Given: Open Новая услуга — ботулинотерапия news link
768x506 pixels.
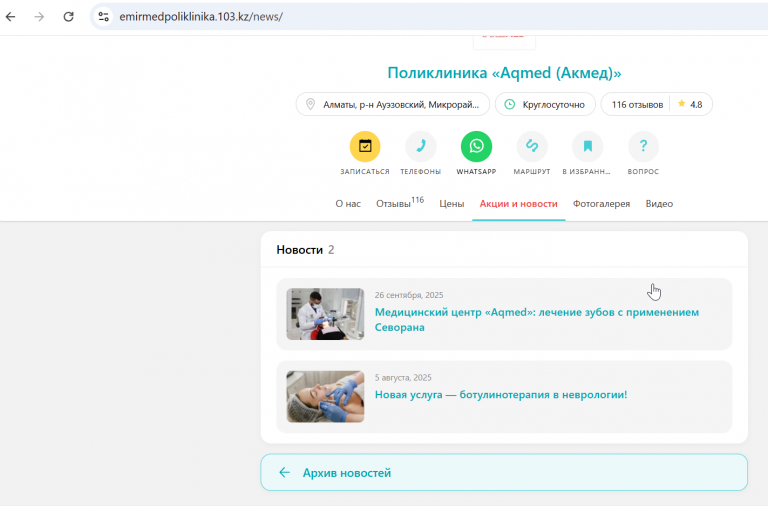Looking at the screenshot, I should click(x=501, y=395).
